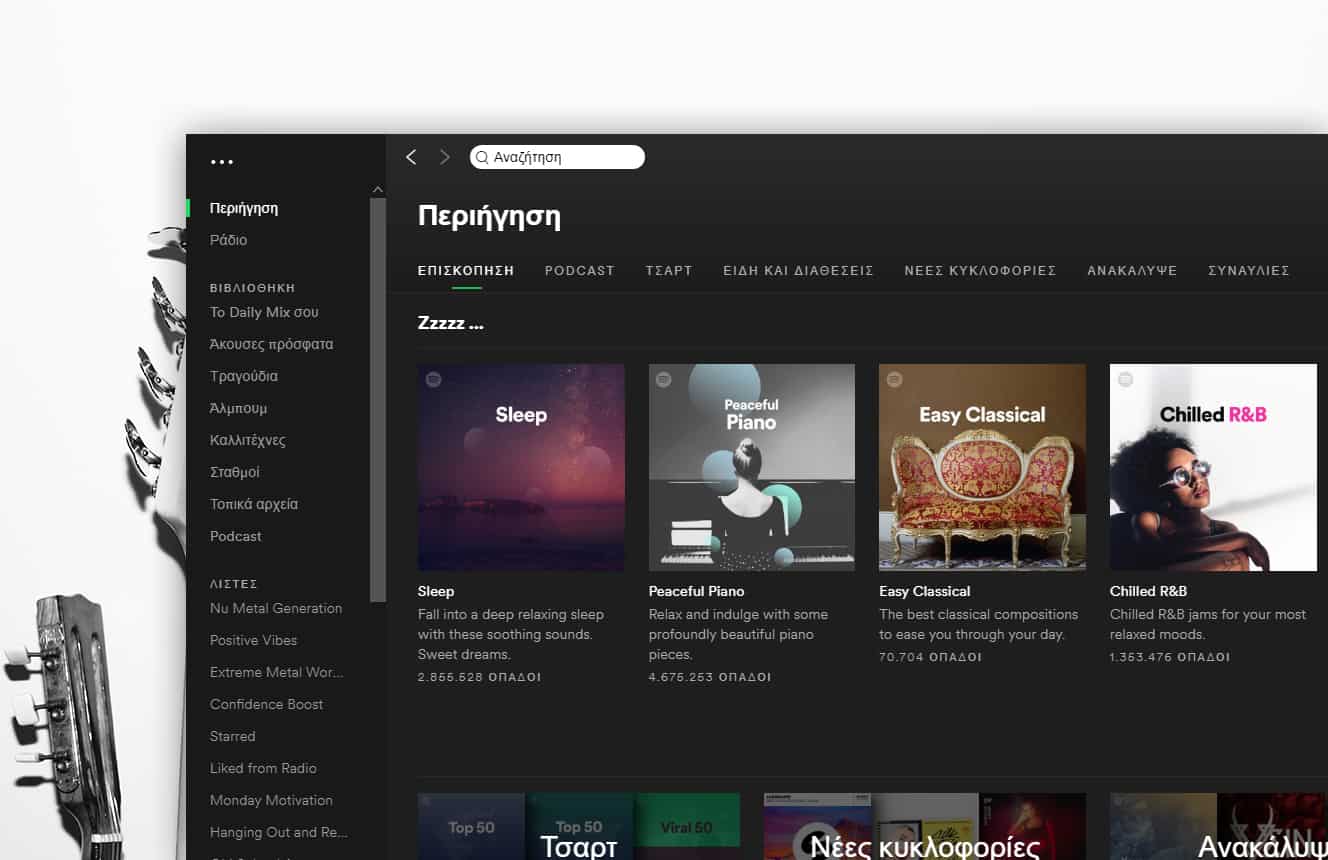Open Το Daily Mix σου

tap(264, 312)
